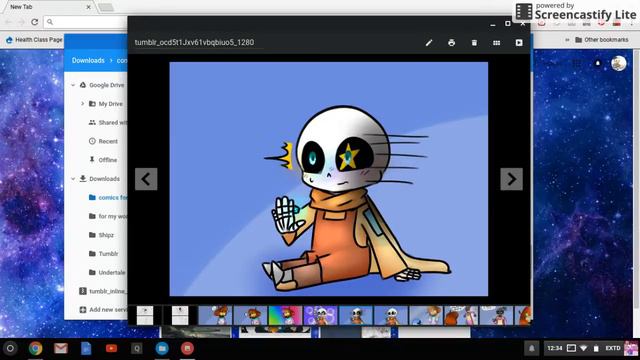Delete the image with the trash icon
Image resolution: width=640 pixels, height=360 pixels.
pyautogui.click(x=474, y=42)
